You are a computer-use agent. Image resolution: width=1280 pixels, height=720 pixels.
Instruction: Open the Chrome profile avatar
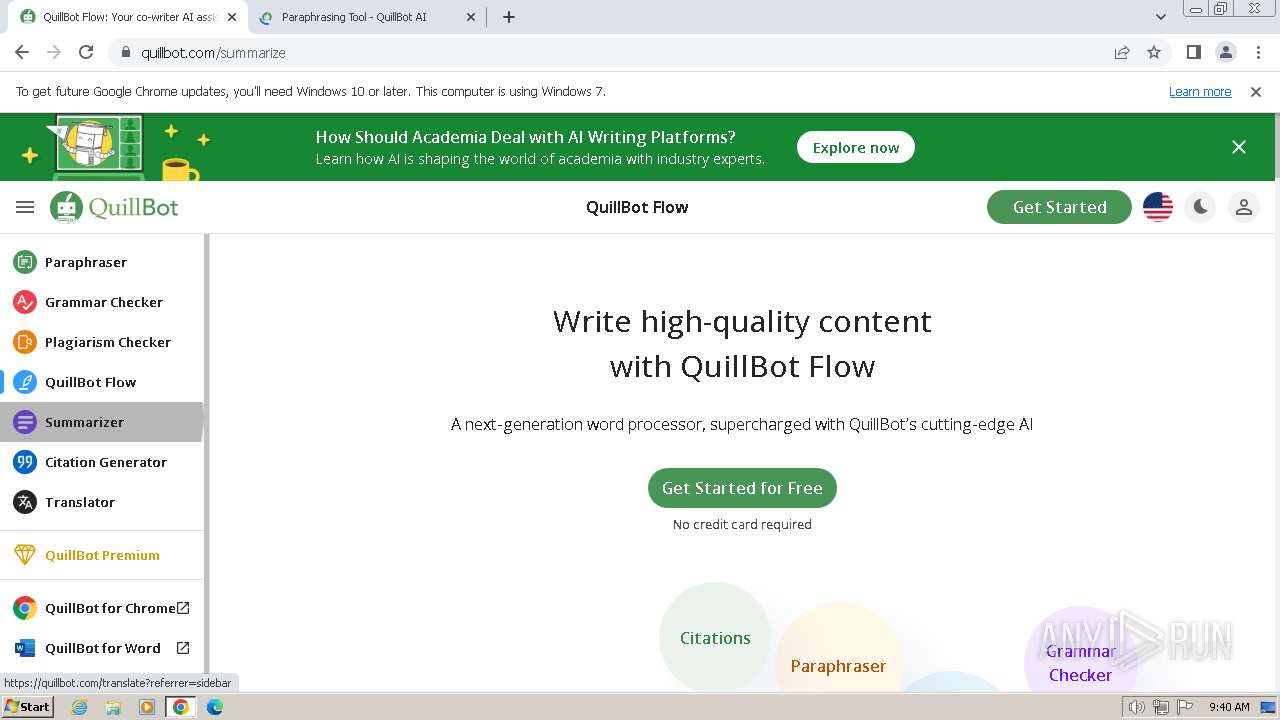point(1225,52)
